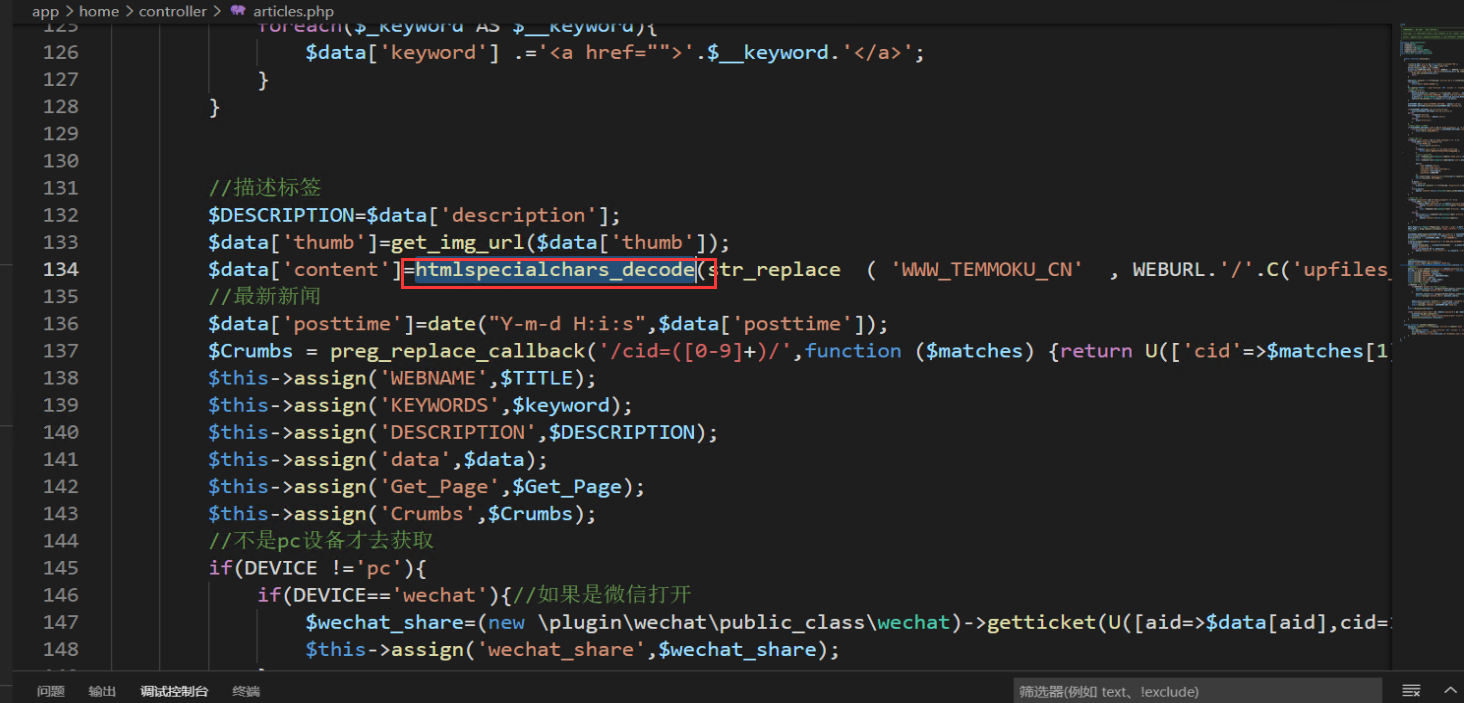Click line number 145 in the gutter

click(60, 568)
